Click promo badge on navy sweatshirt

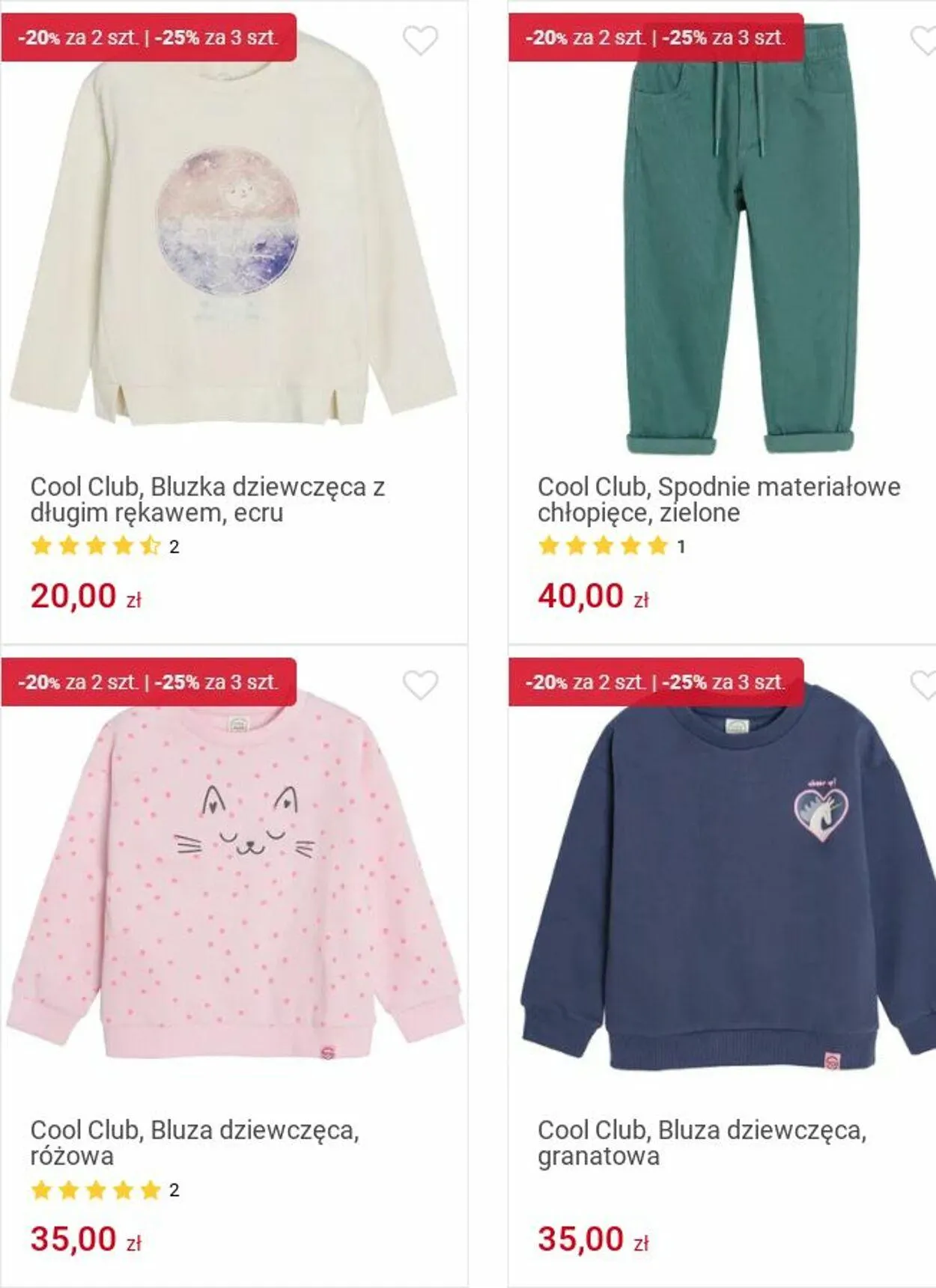tap(656, 682)
